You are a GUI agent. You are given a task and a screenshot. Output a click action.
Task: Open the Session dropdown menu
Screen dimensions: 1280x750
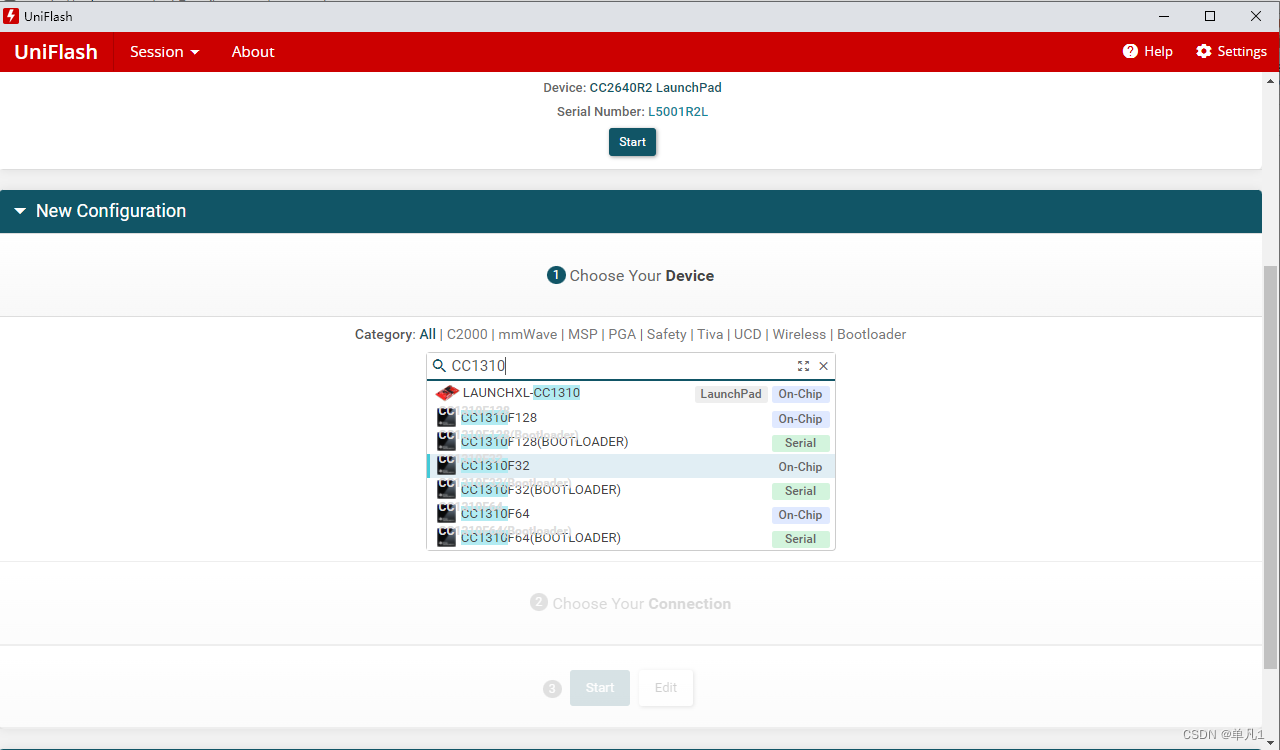164,52
